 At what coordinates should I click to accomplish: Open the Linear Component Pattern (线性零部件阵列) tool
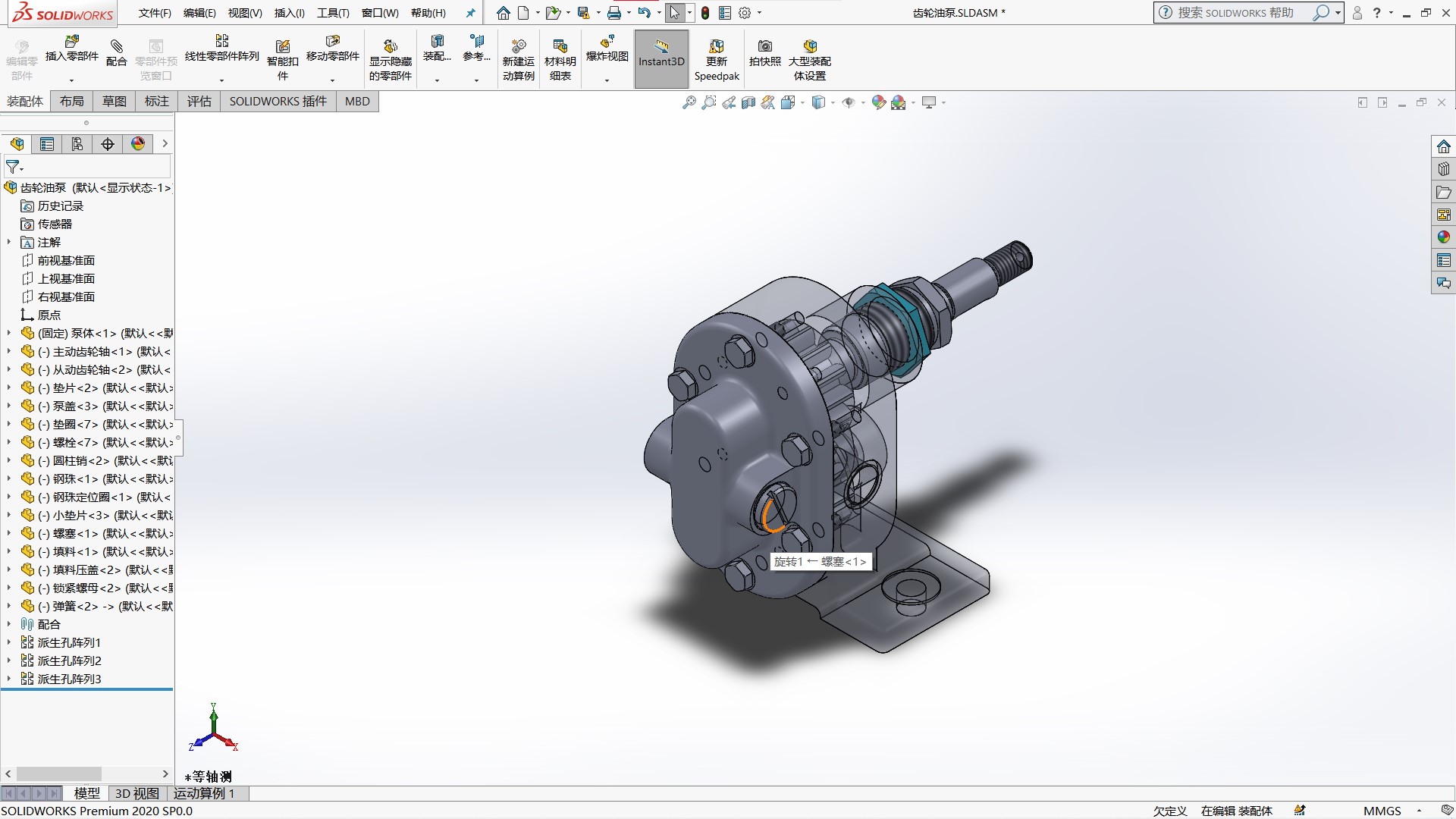(221, 42)
